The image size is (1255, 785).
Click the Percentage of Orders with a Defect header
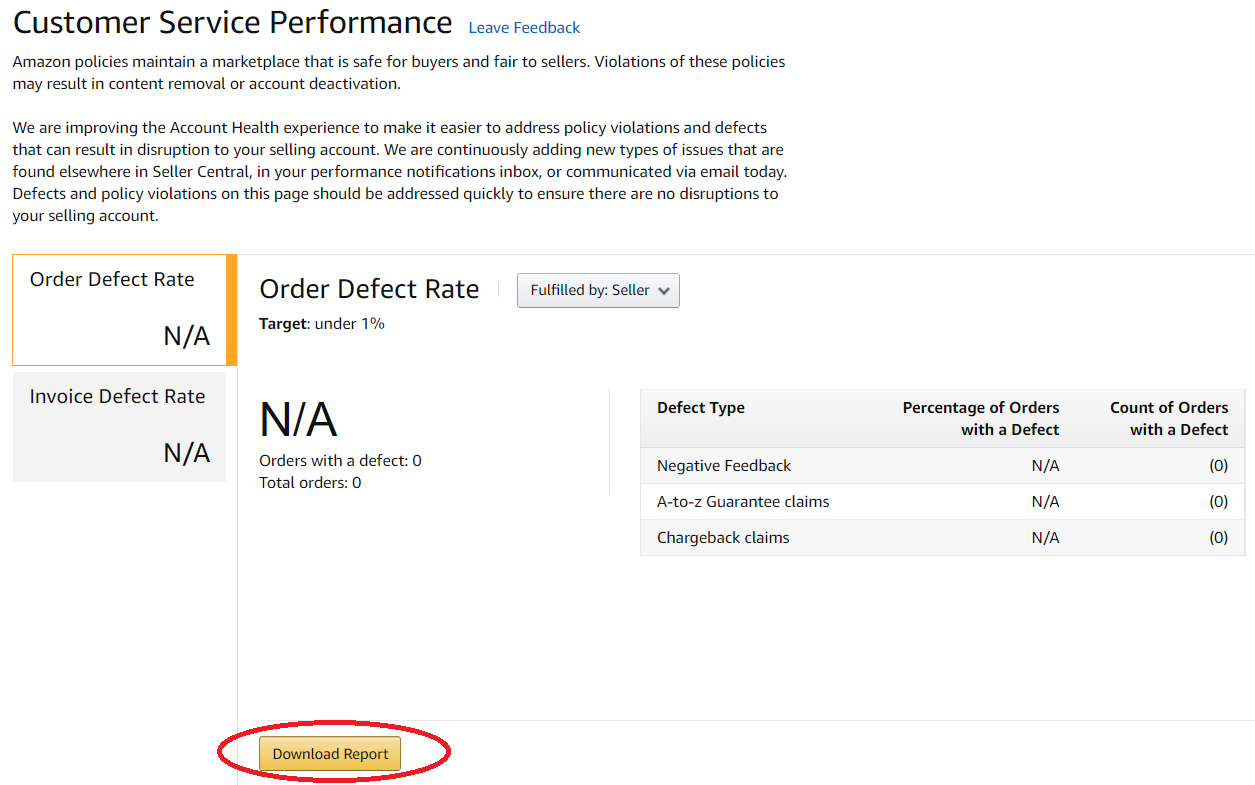[981, 418]
